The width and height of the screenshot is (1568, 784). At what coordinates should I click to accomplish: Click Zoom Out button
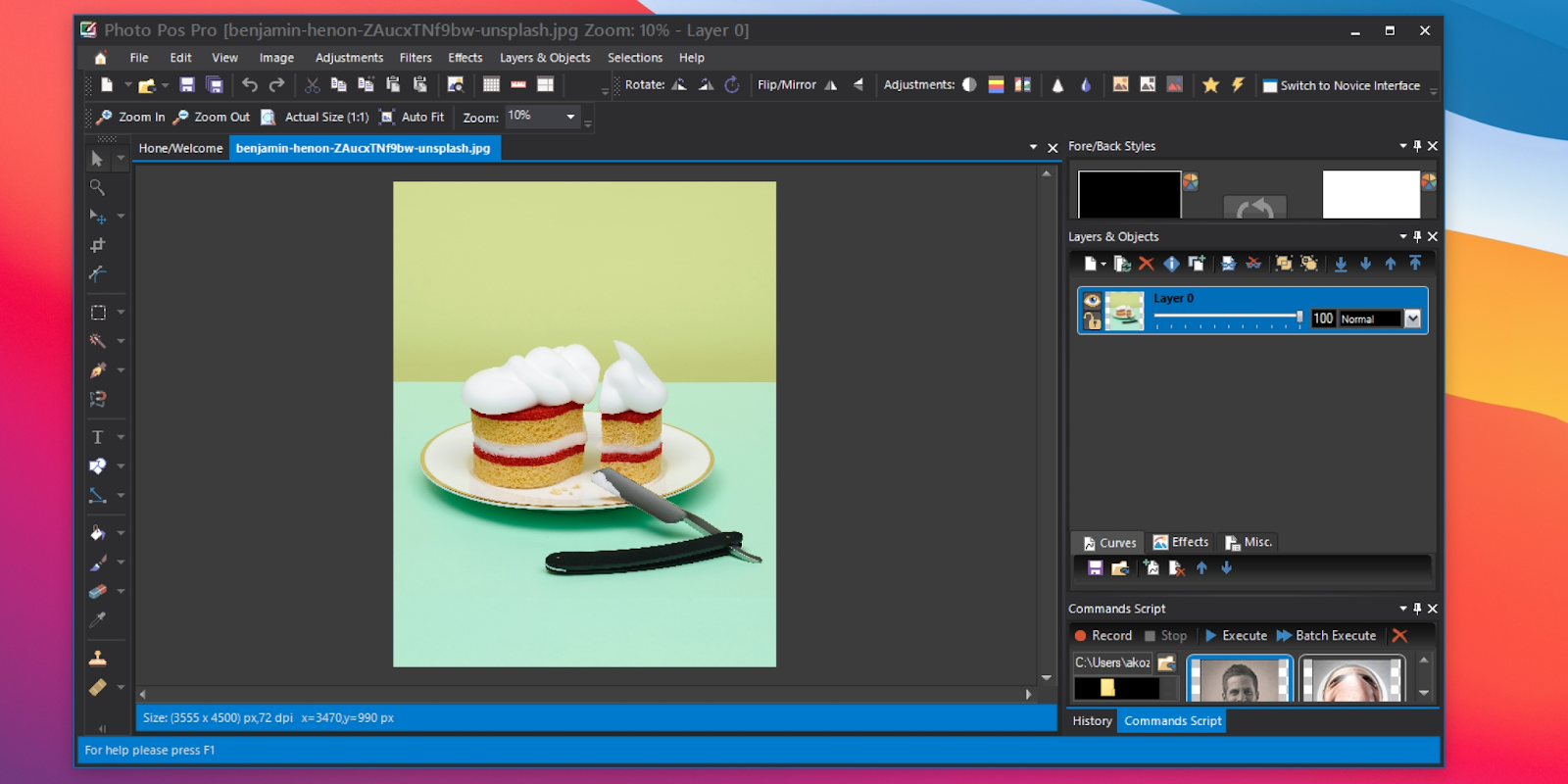212,117
